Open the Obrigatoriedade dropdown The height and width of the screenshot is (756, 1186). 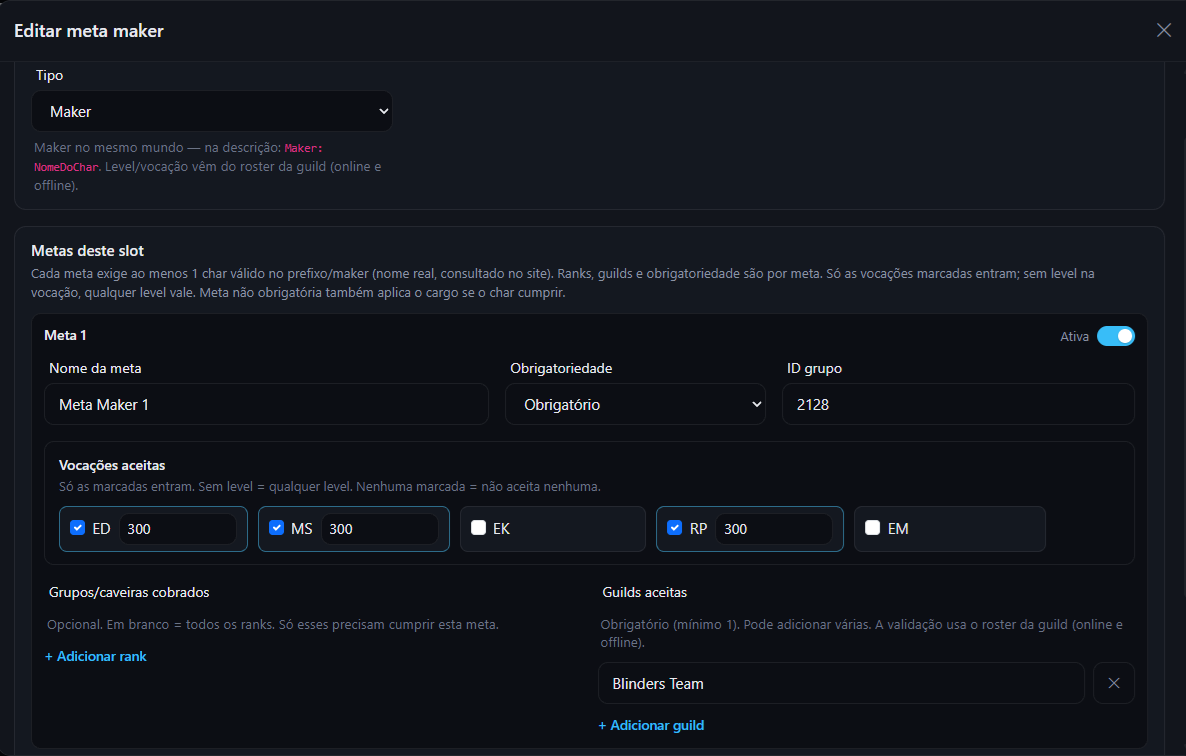(635, 404)
